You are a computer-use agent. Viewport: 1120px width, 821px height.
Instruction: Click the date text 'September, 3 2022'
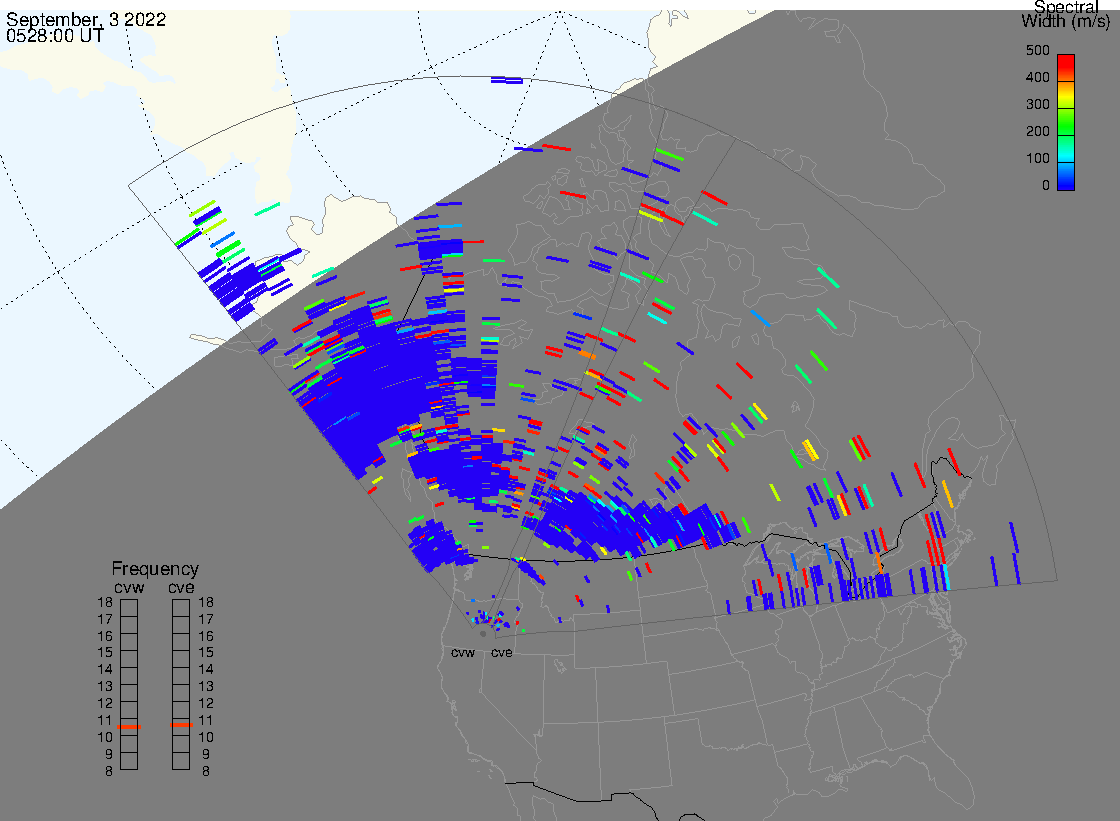[x=86, y=19]
